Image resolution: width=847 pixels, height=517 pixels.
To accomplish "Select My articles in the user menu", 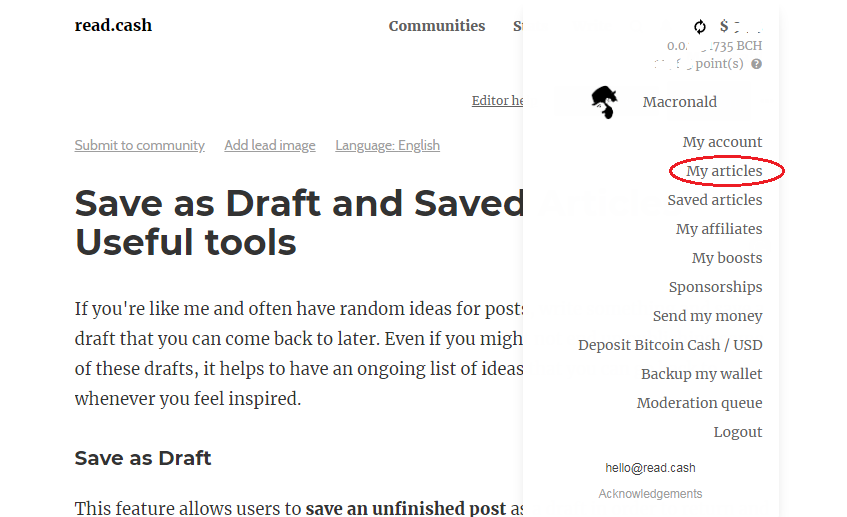I will (724, 171).
